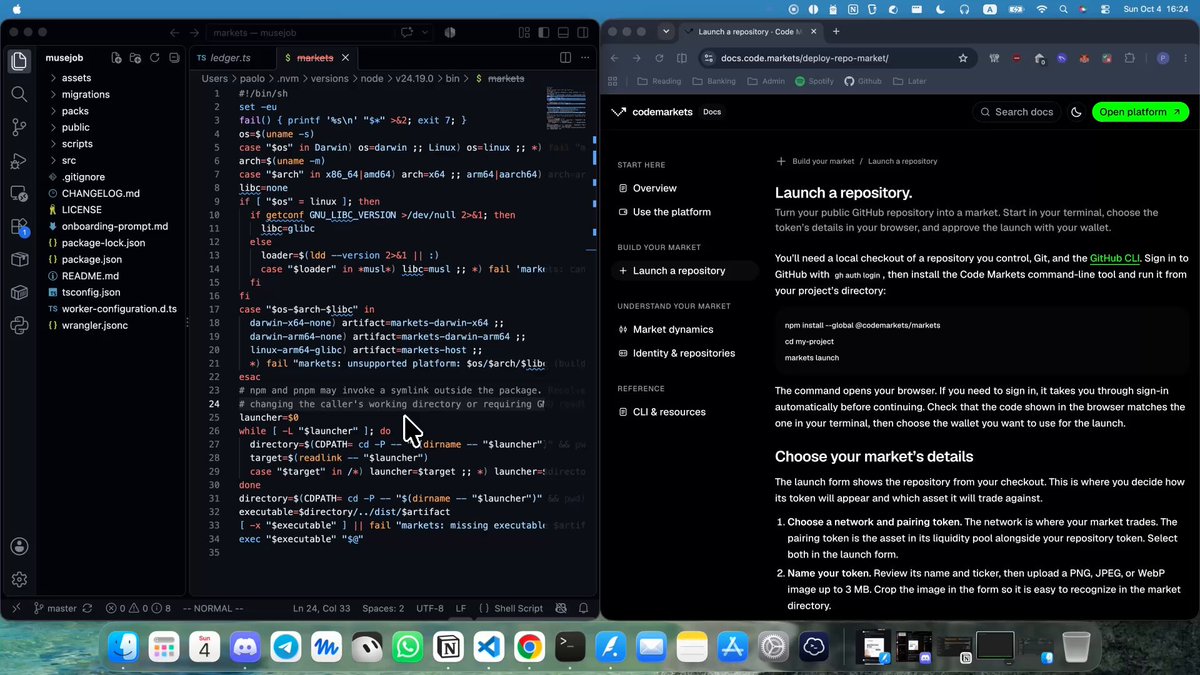Click the master branch in status bar
Image resolution: width=1200 pixels, height=675 pixels.
(x=55, y=608)
